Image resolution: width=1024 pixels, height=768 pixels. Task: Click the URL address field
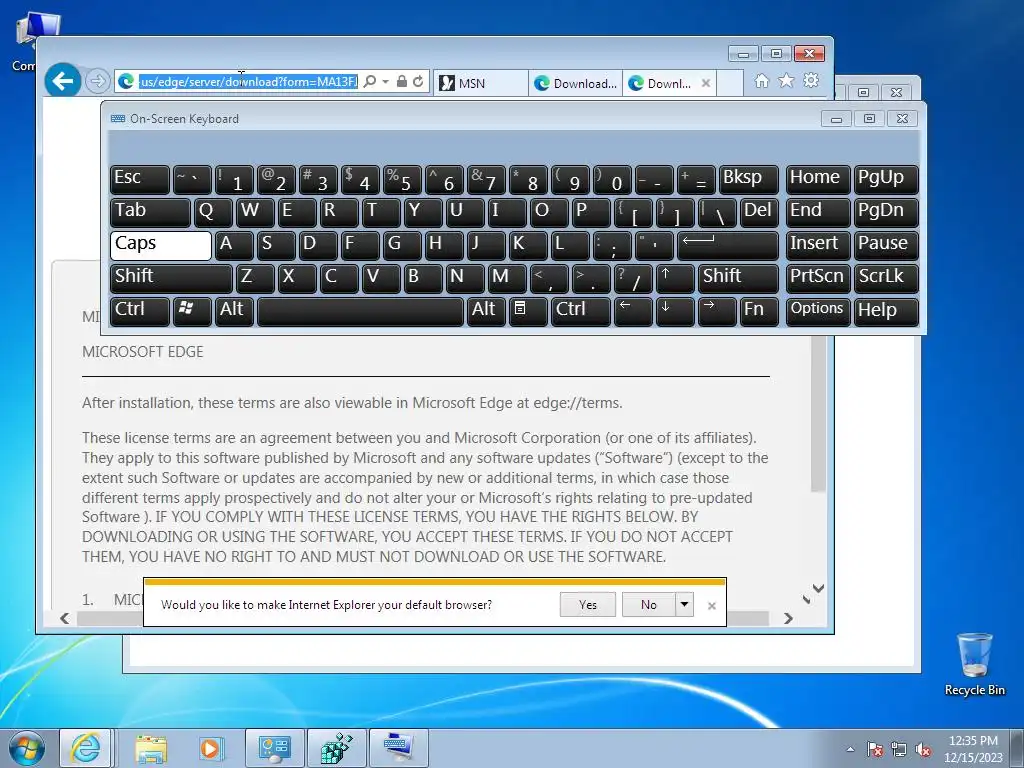248,82
